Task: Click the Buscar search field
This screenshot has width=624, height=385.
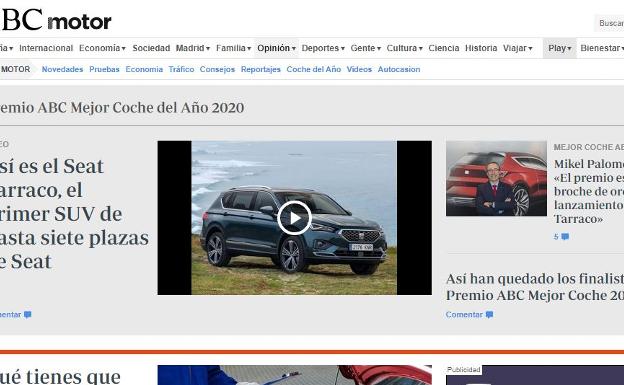Action: click(610, 23)
